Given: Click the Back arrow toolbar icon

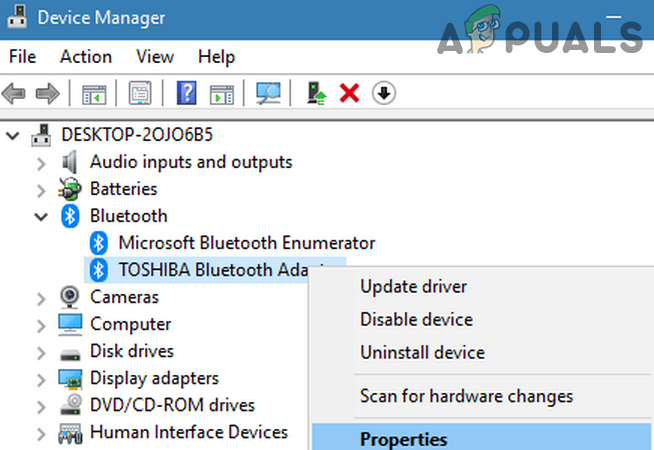Looking at the screenshot, I should pyautogui.click(x=14, y=93).
